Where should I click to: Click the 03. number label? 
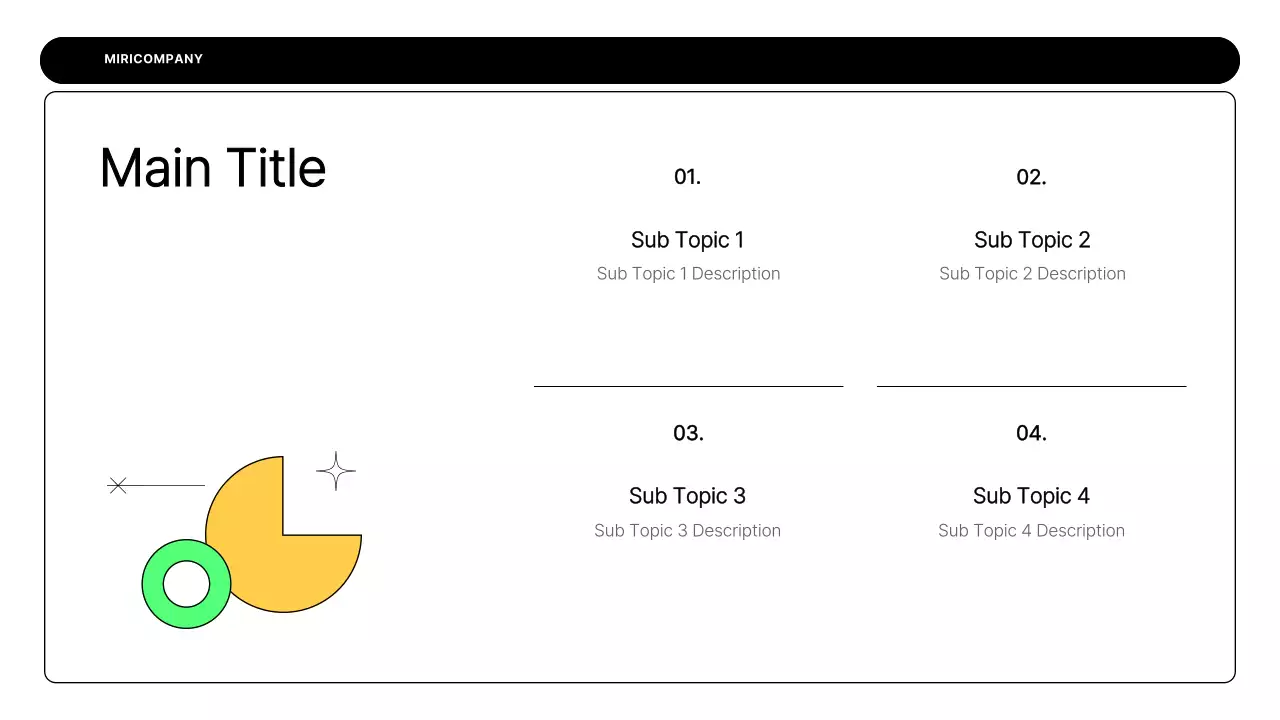point(688,433)
